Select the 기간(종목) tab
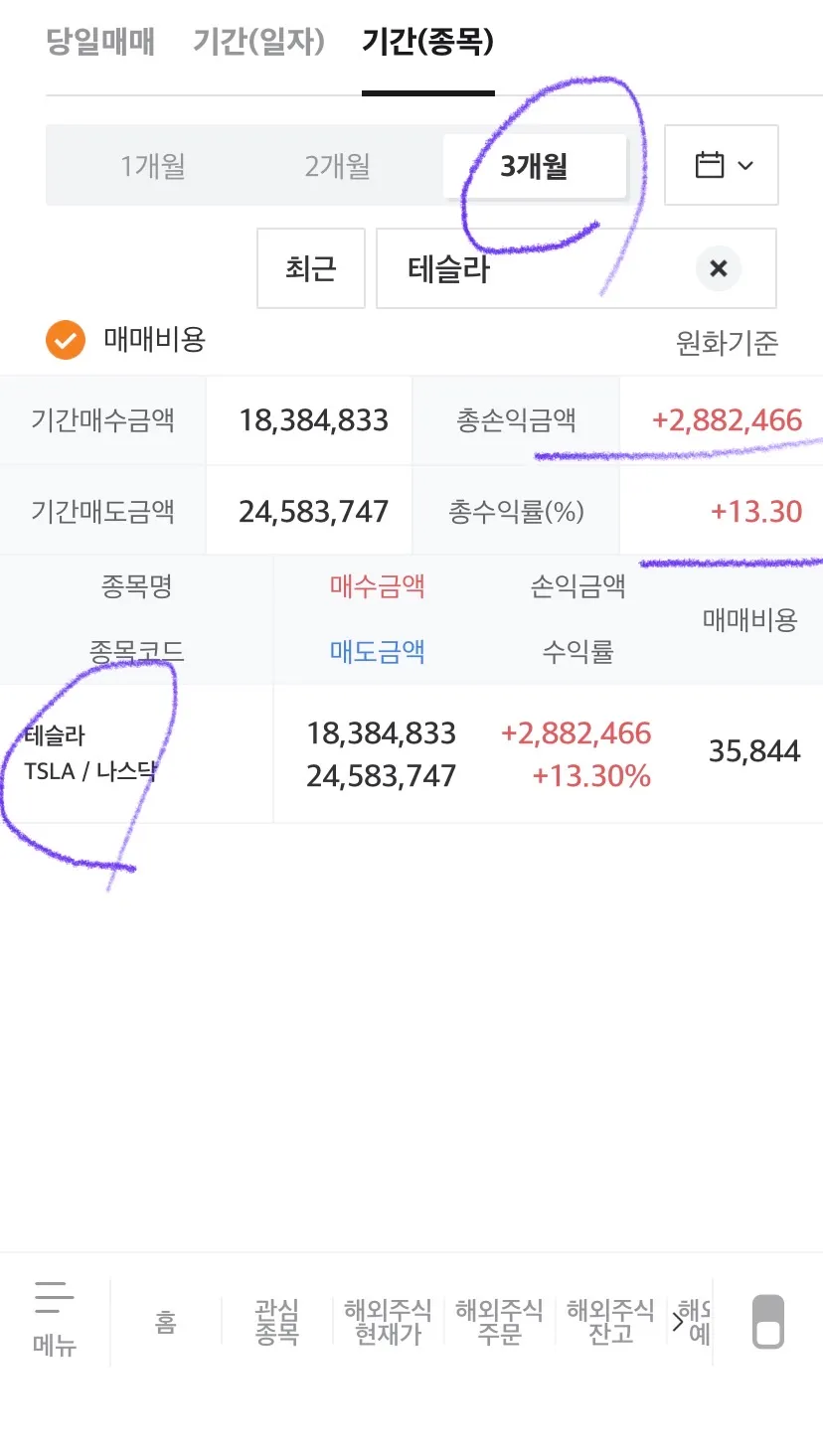823x1456 pixels. tap(428, 42)
